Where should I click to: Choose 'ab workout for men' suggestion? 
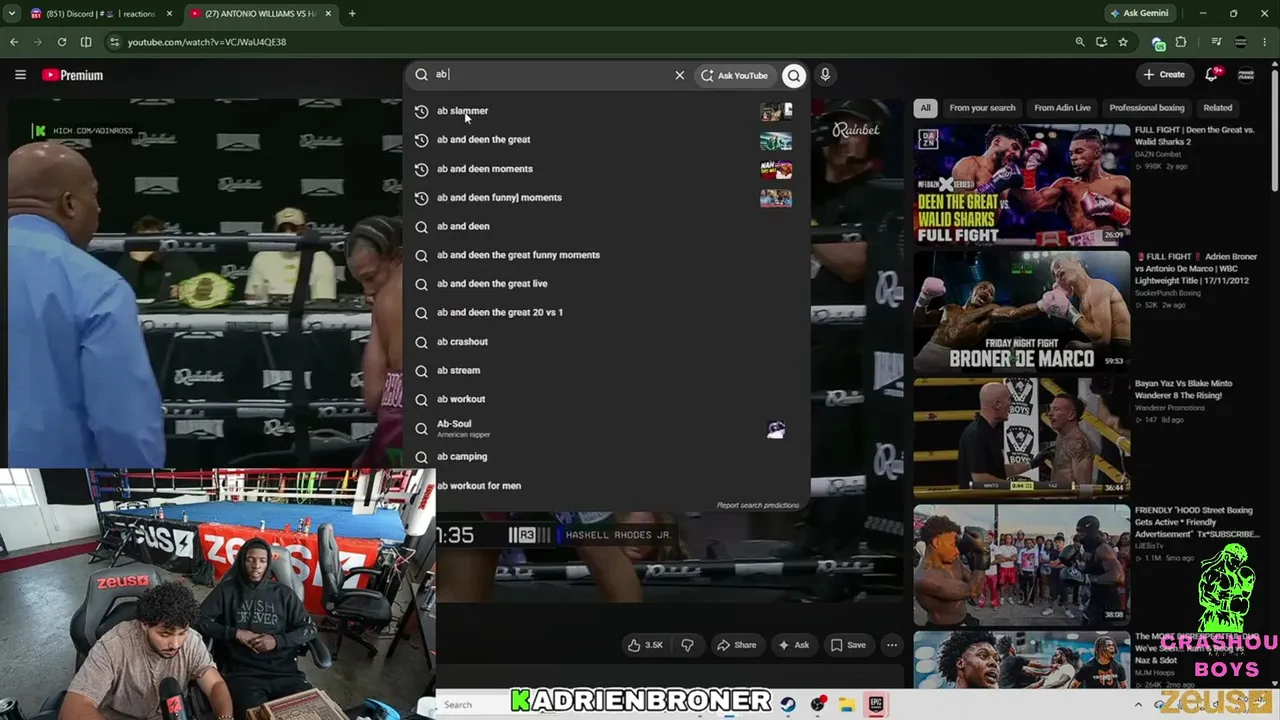point(607,486)
